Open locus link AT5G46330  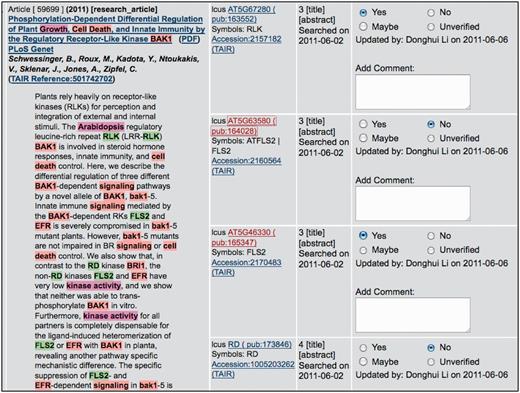pos(243,237)
